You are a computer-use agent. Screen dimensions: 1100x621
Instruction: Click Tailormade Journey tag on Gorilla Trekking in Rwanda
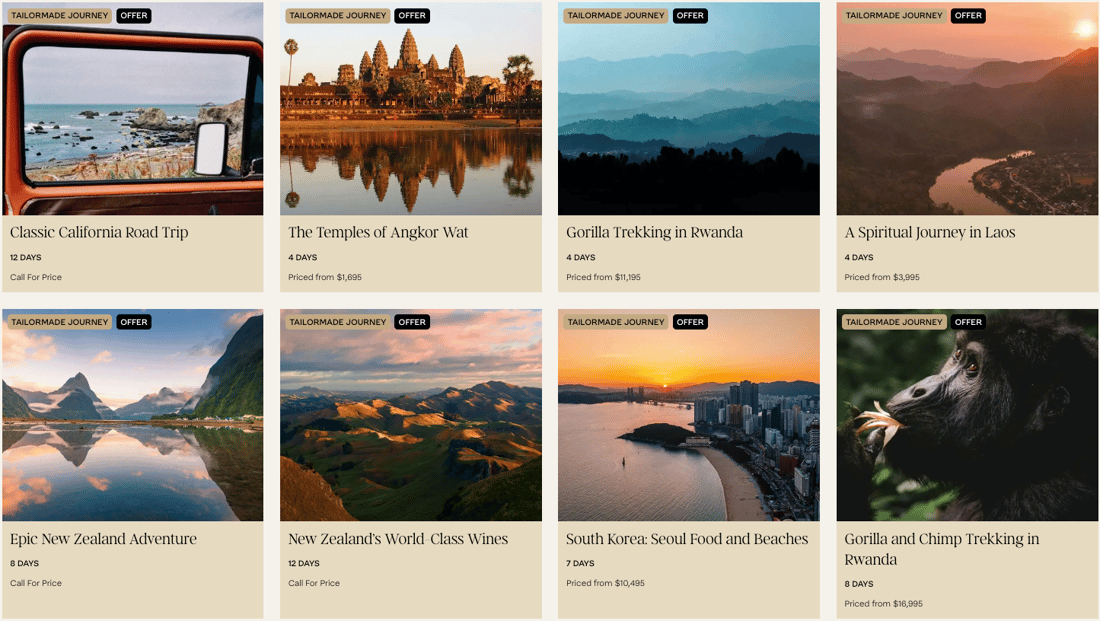616,15
